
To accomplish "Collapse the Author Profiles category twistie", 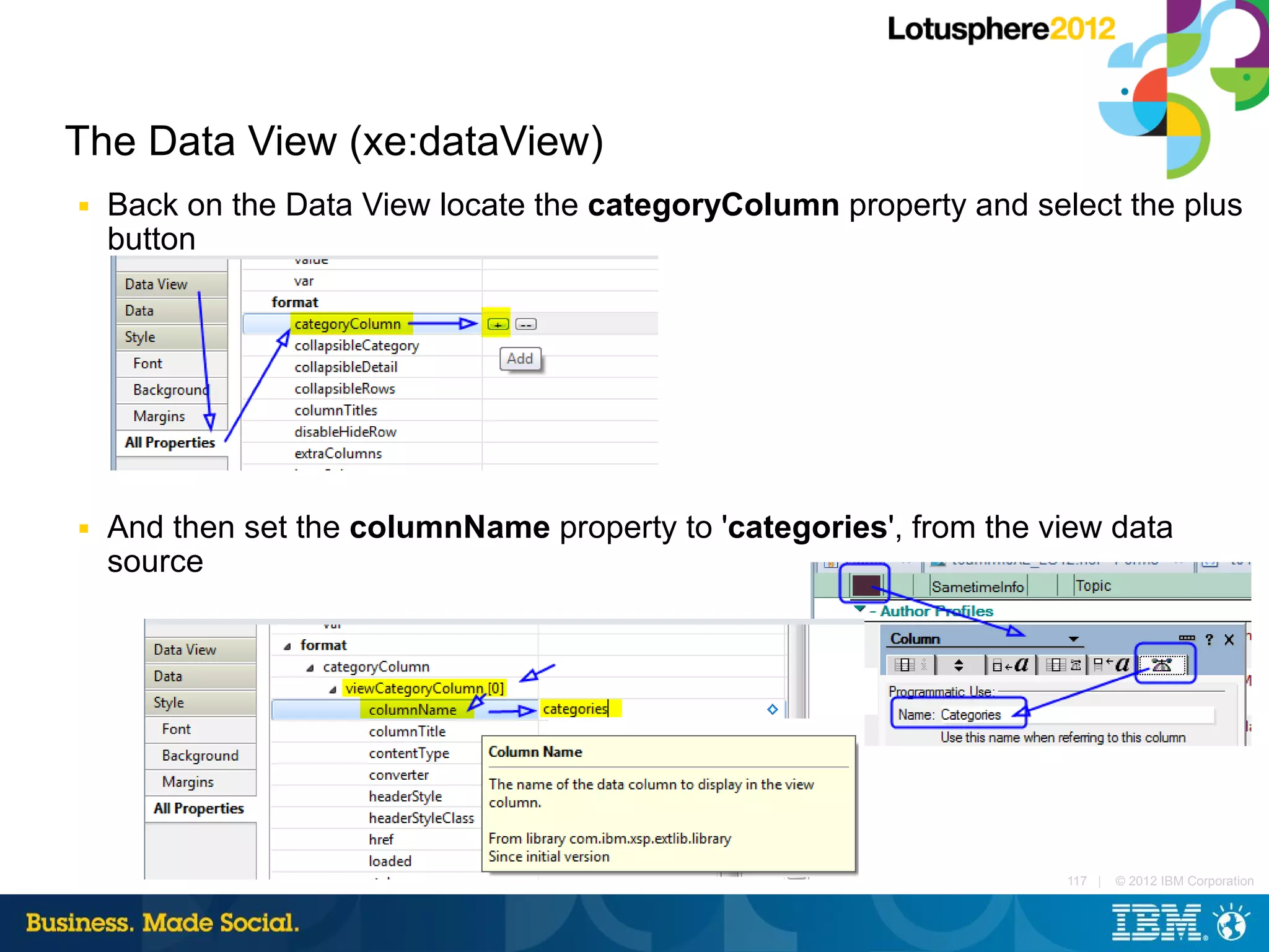I will tap(860, 609).
